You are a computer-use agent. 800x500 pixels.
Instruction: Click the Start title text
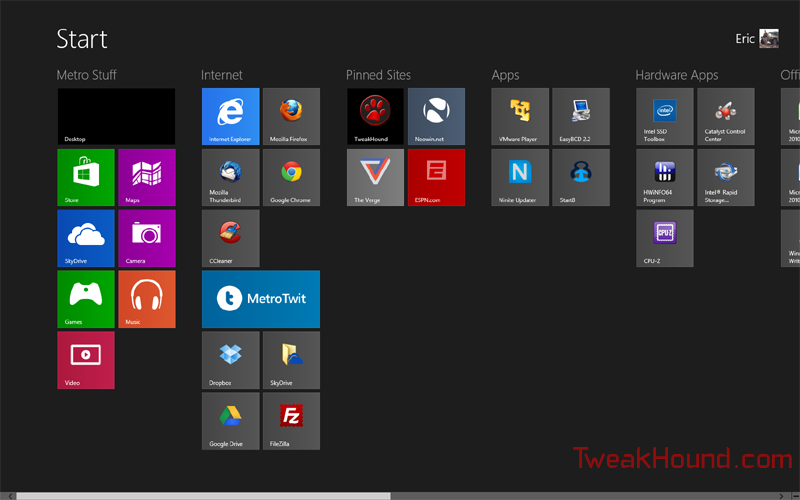point(82,39)
